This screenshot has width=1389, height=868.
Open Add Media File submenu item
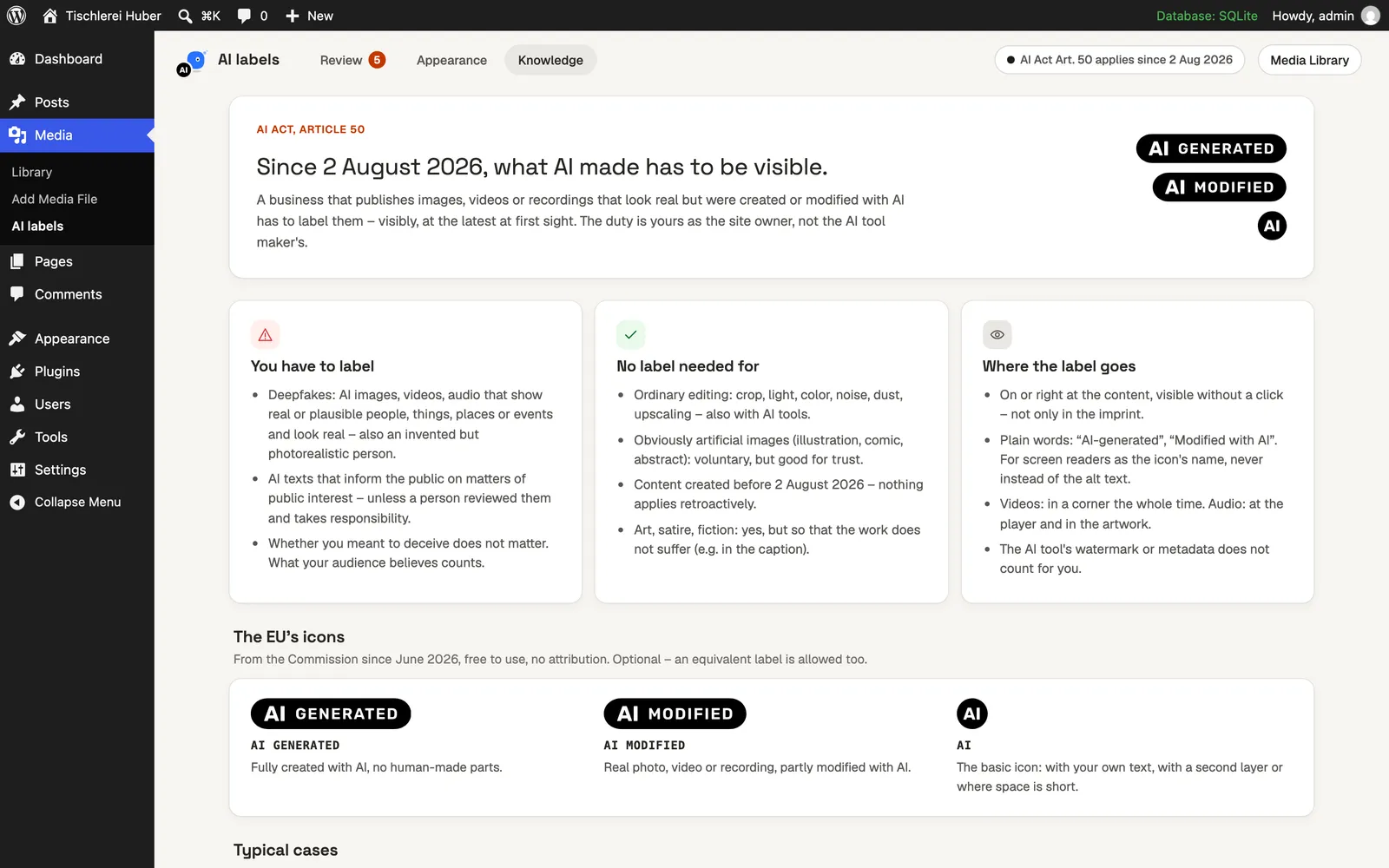[55, 199]
